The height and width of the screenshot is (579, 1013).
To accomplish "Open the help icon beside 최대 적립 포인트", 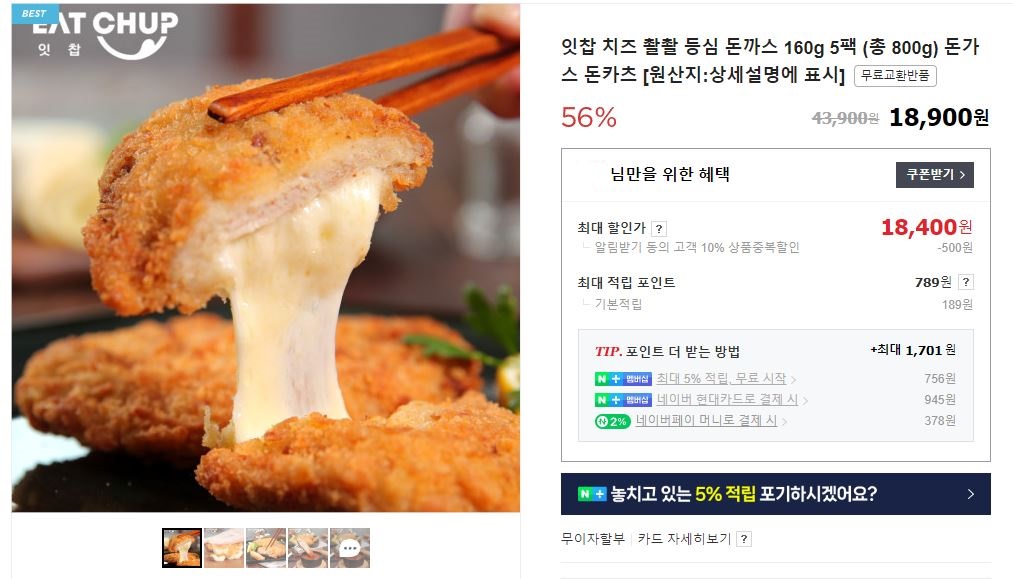I will click(x=966, y=282).
